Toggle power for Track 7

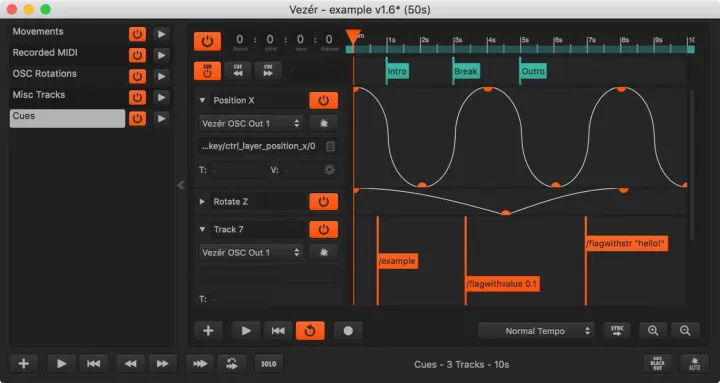[324, 229]
